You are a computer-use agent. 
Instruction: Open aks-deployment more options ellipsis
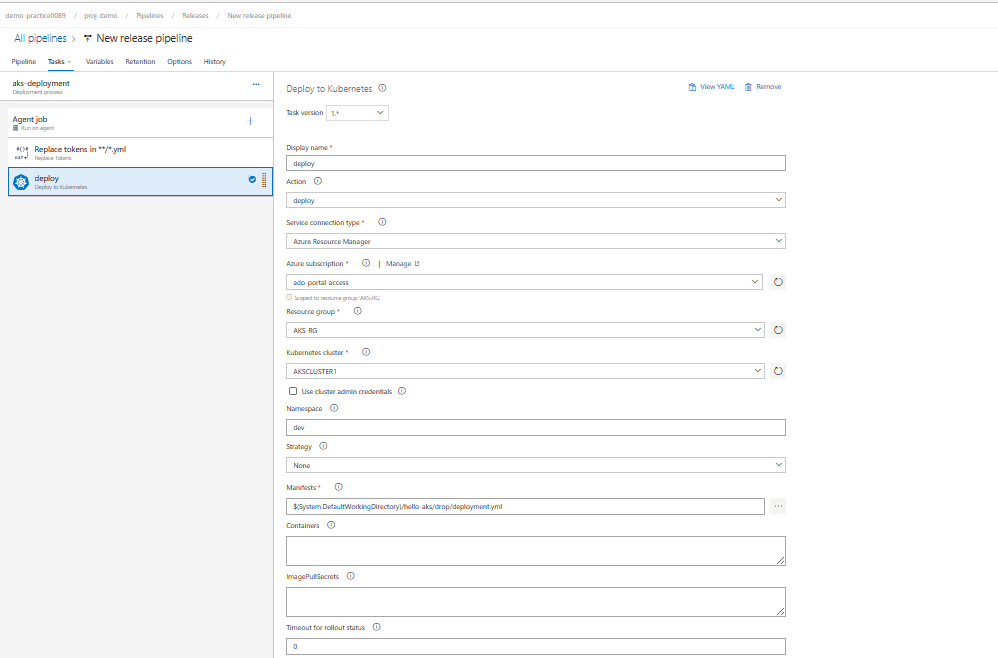coord(256,84)
